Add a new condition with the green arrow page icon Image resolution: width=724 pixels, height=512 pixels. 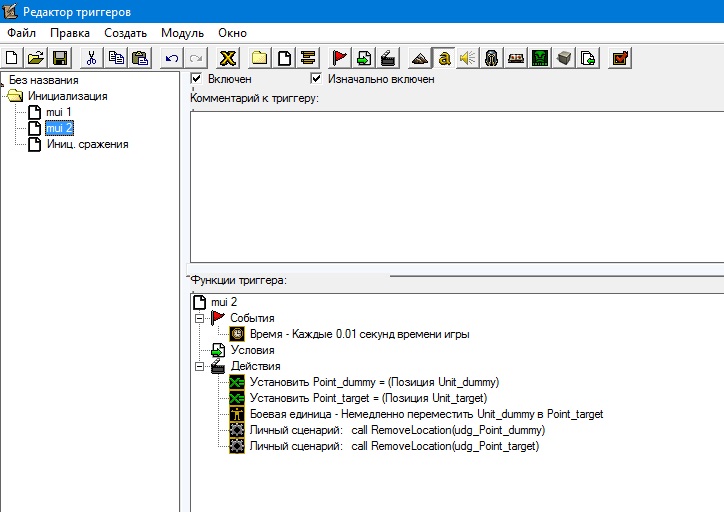tap(364, 58)
